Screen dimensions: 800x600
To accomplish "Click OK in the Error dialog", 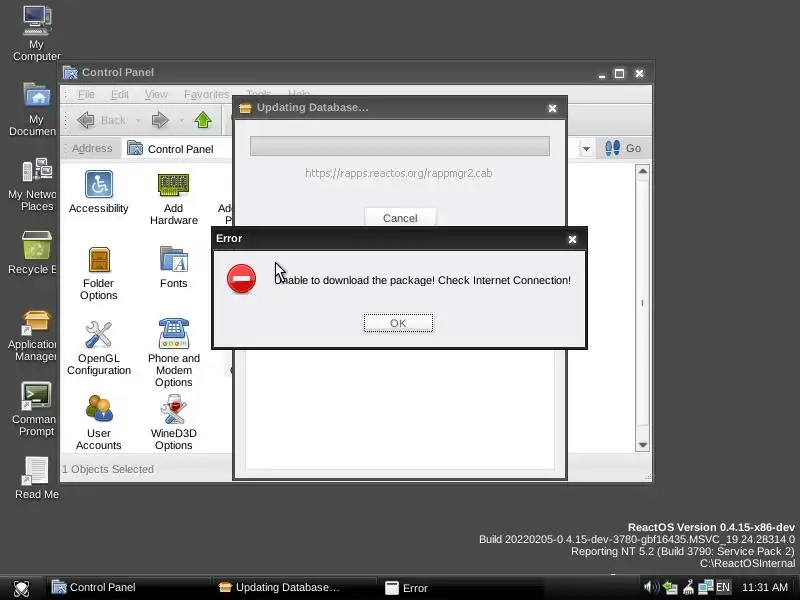I will pos(398,323).
